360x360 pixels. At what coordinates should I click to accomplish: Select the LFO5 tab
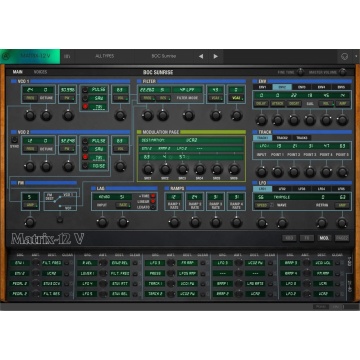pos(341,189)
